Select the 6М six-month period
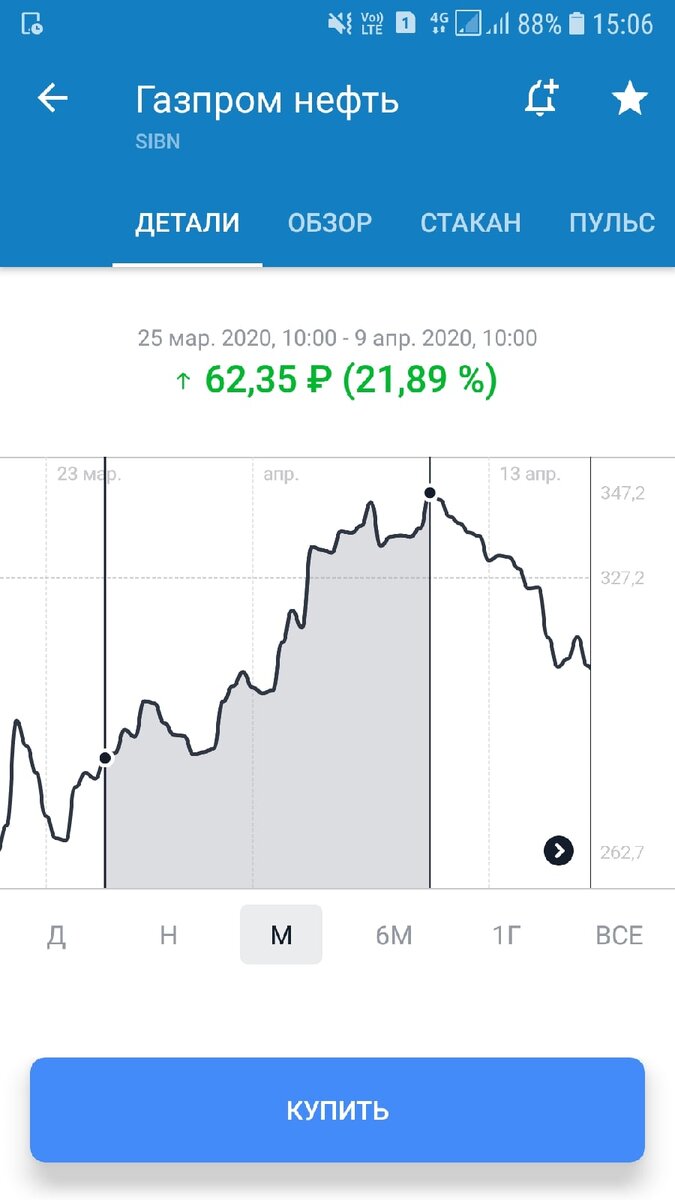Image resolution: width=675 pixels, height=1200 pixels. tap(394, 935)
